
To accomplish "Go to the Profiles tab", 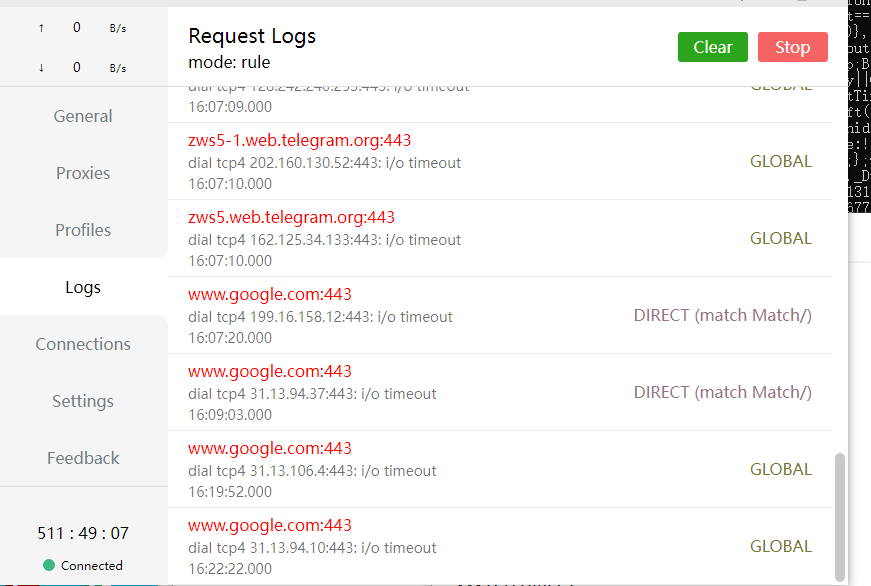I will point(83,230).
